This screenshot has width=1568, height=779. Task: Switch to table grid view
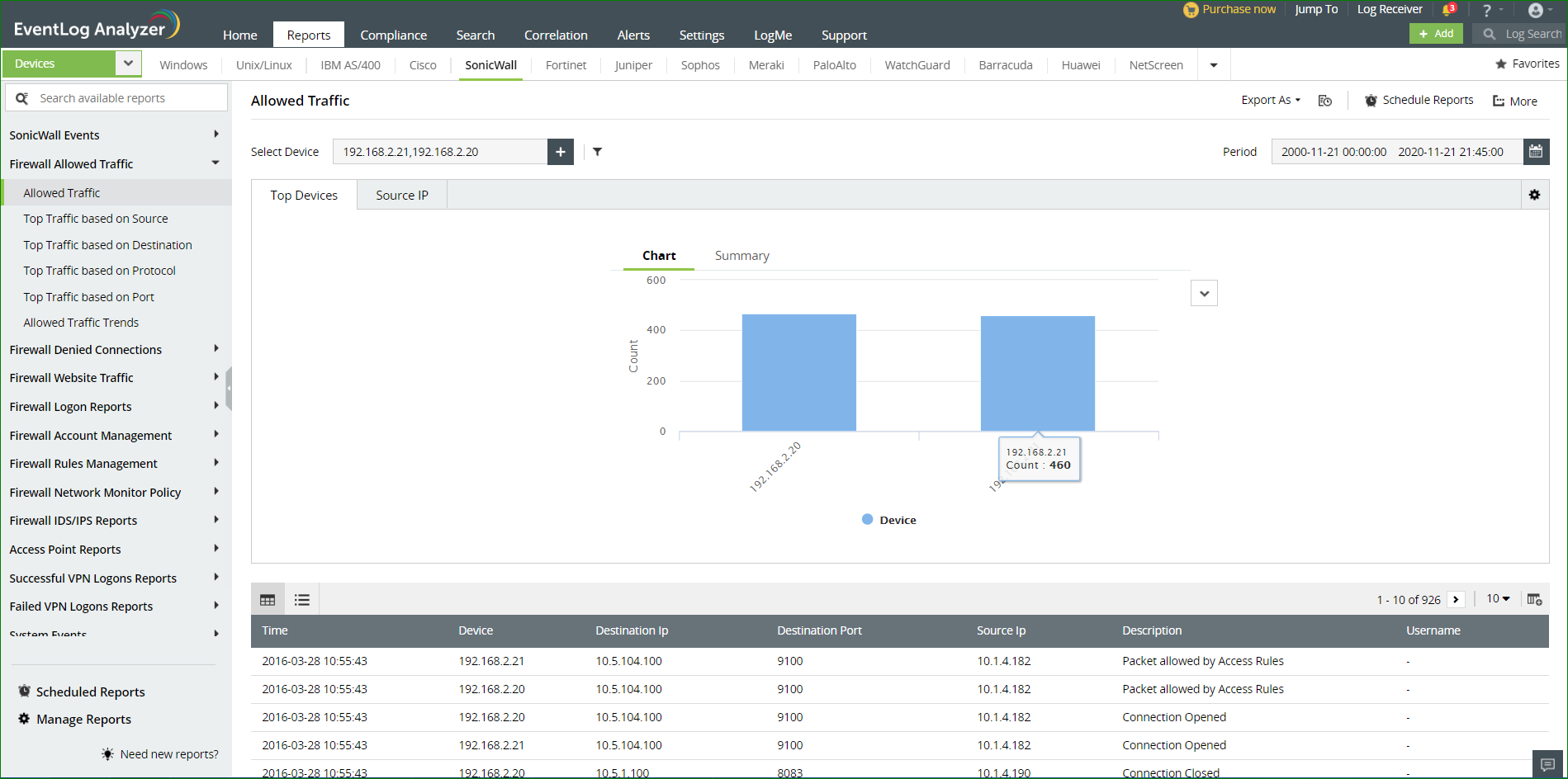click(268, 600)
